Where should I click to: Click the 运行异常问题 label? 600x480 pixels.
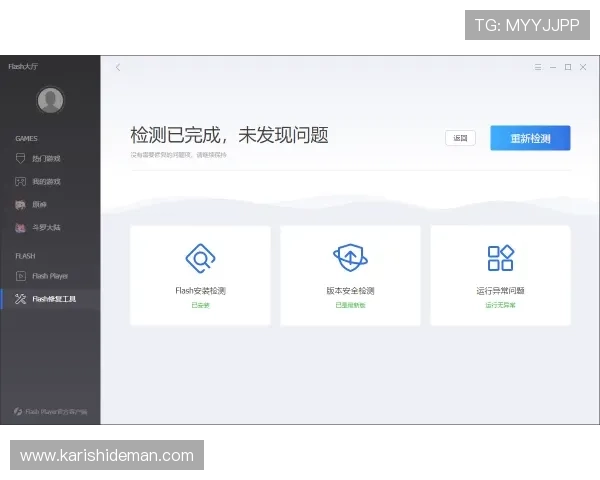click(x=500, y=291)
